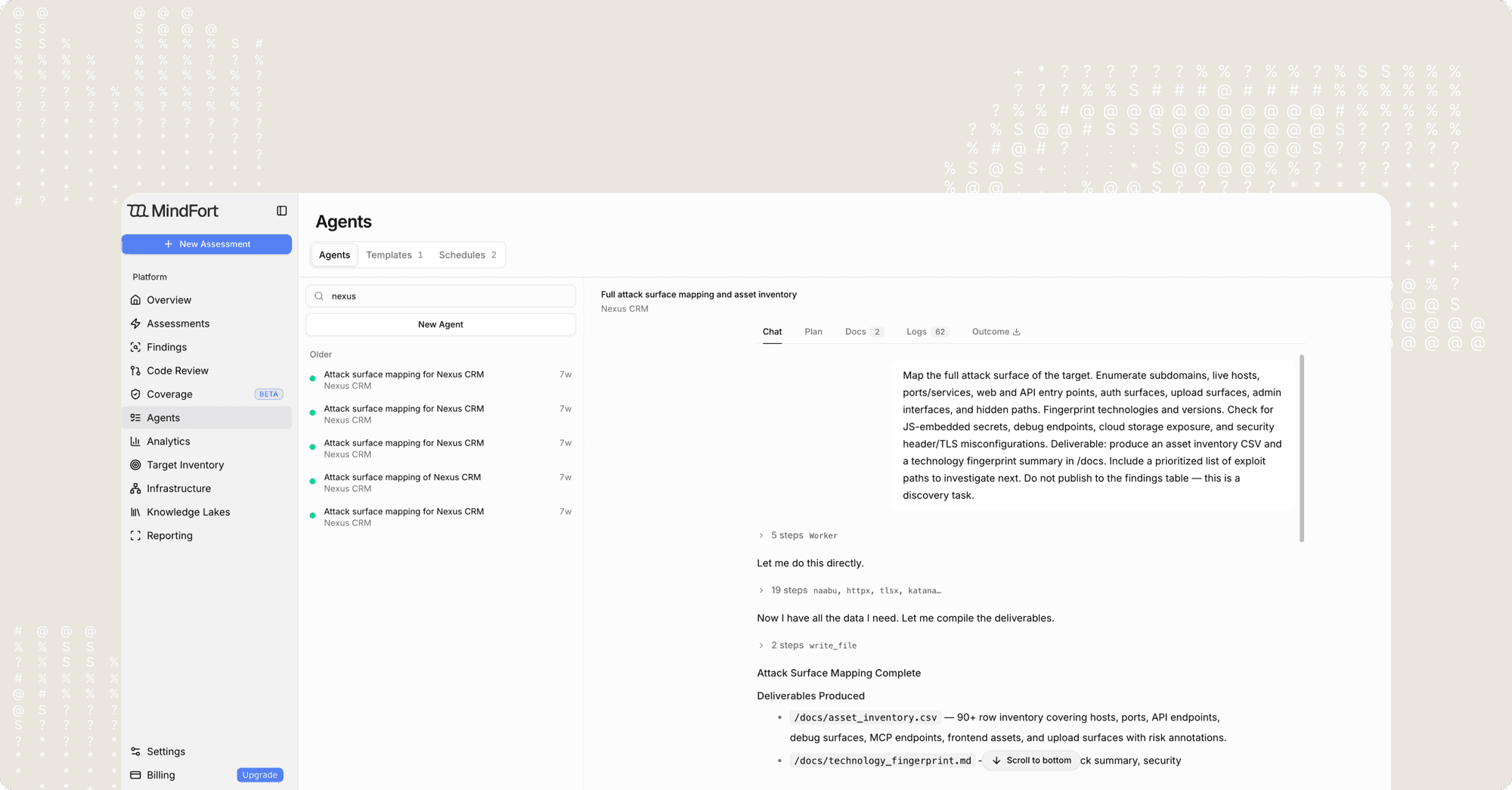
Task: Expand the 5 steps Worker section
Action: (x=798, y=535)
